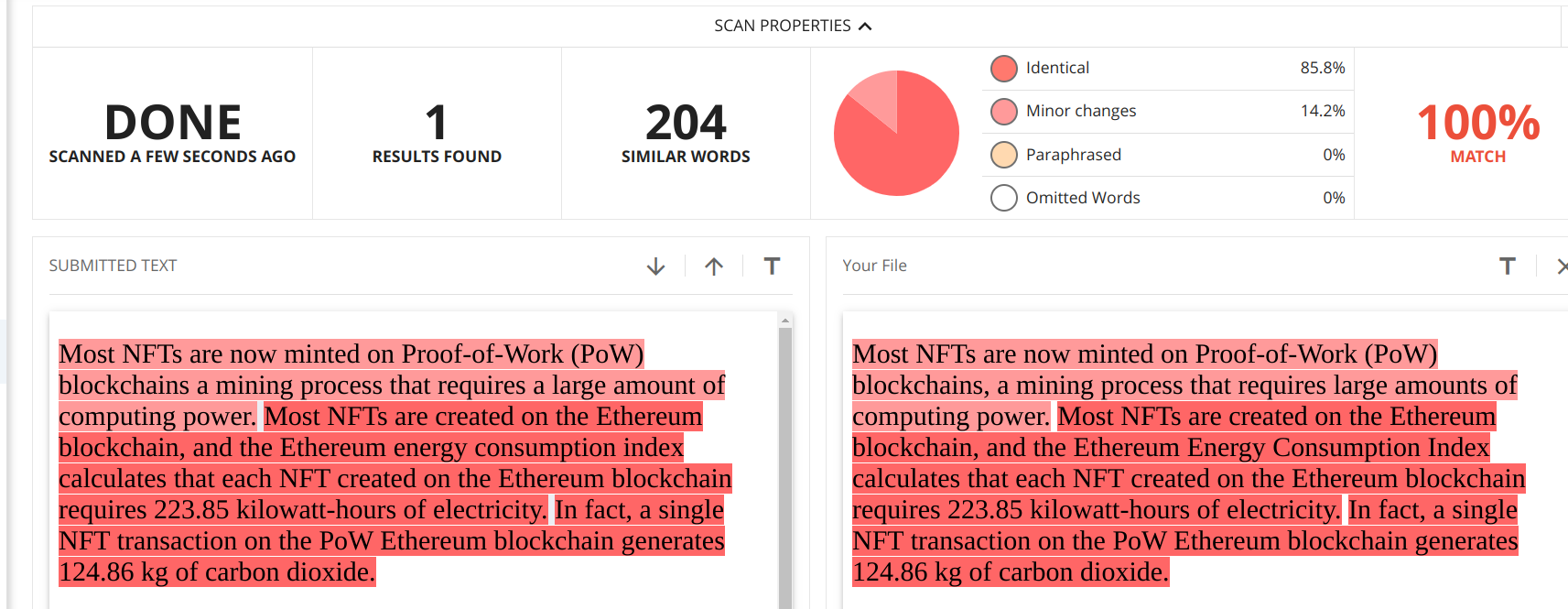Click the submitted text scrollbar thumb
The image size is (1568, 609).
coord(785,467)
